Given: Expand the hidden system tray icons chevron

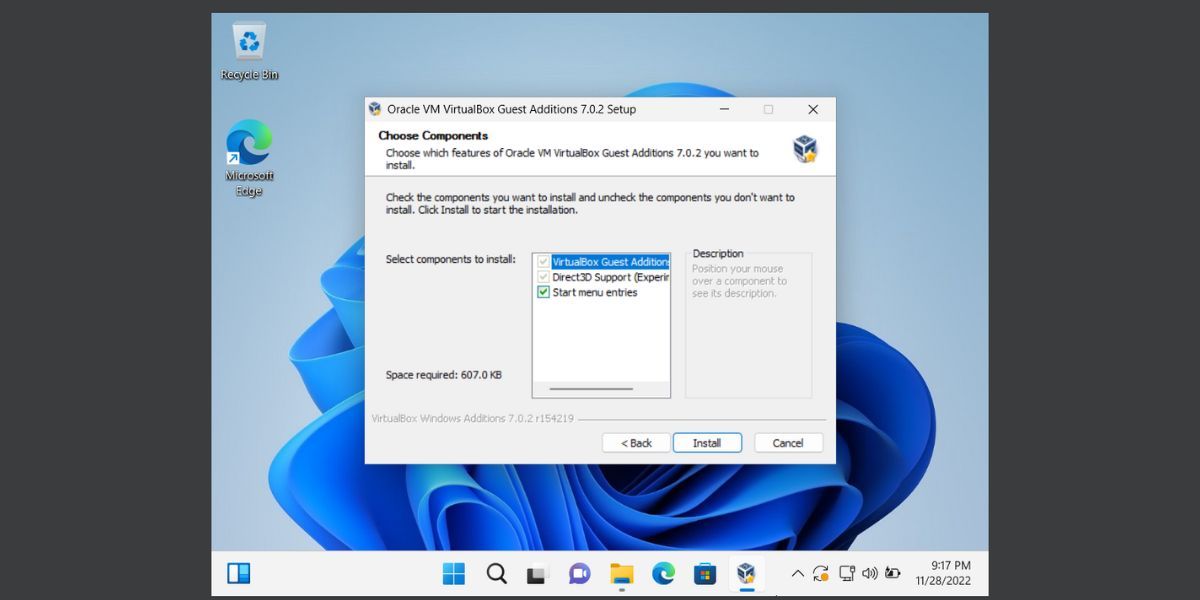Looking at the screenshot, I should click(x=798, y=574).
